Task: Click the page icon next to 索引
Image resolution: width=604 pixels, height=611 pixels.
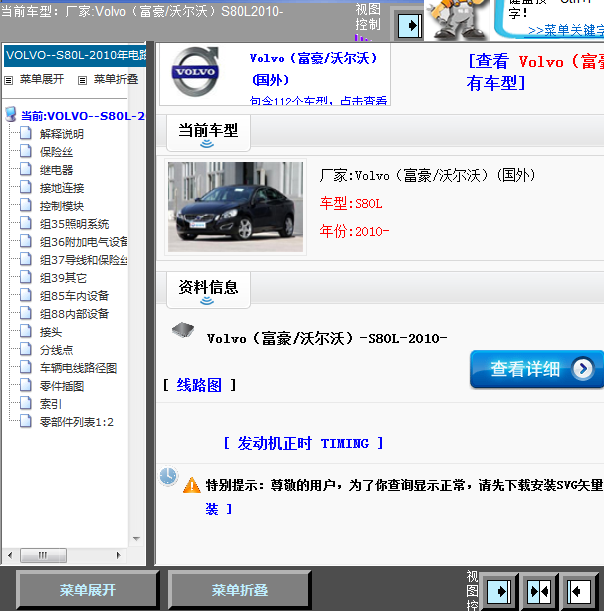Action: [26, 403]
